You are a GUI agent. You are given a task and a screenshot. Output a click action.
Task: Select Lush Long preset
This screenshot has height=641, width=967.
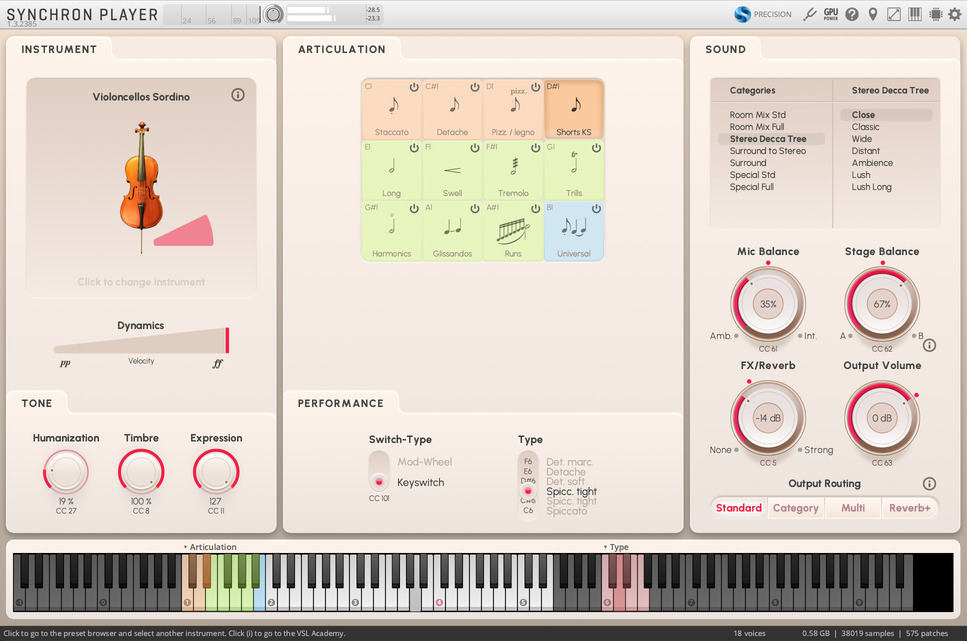tap(871, 187)
